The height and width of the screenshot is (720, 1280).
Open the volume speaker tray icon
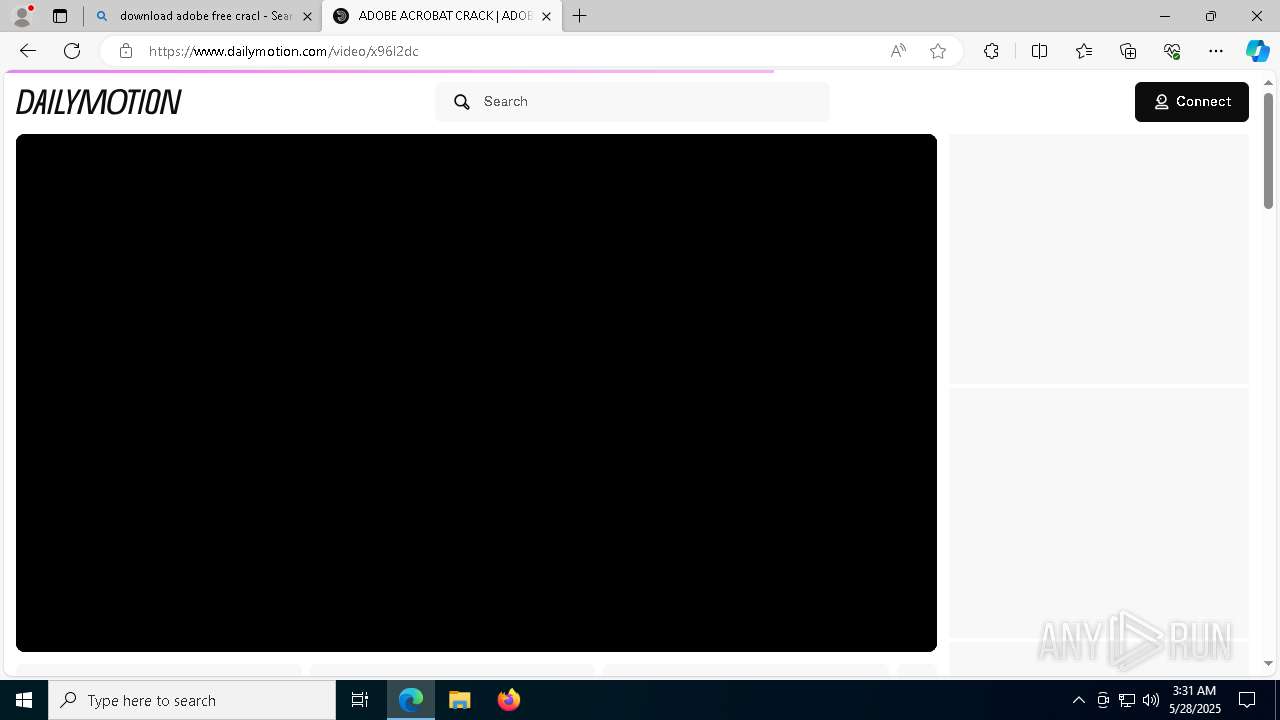pos(1150,700)
